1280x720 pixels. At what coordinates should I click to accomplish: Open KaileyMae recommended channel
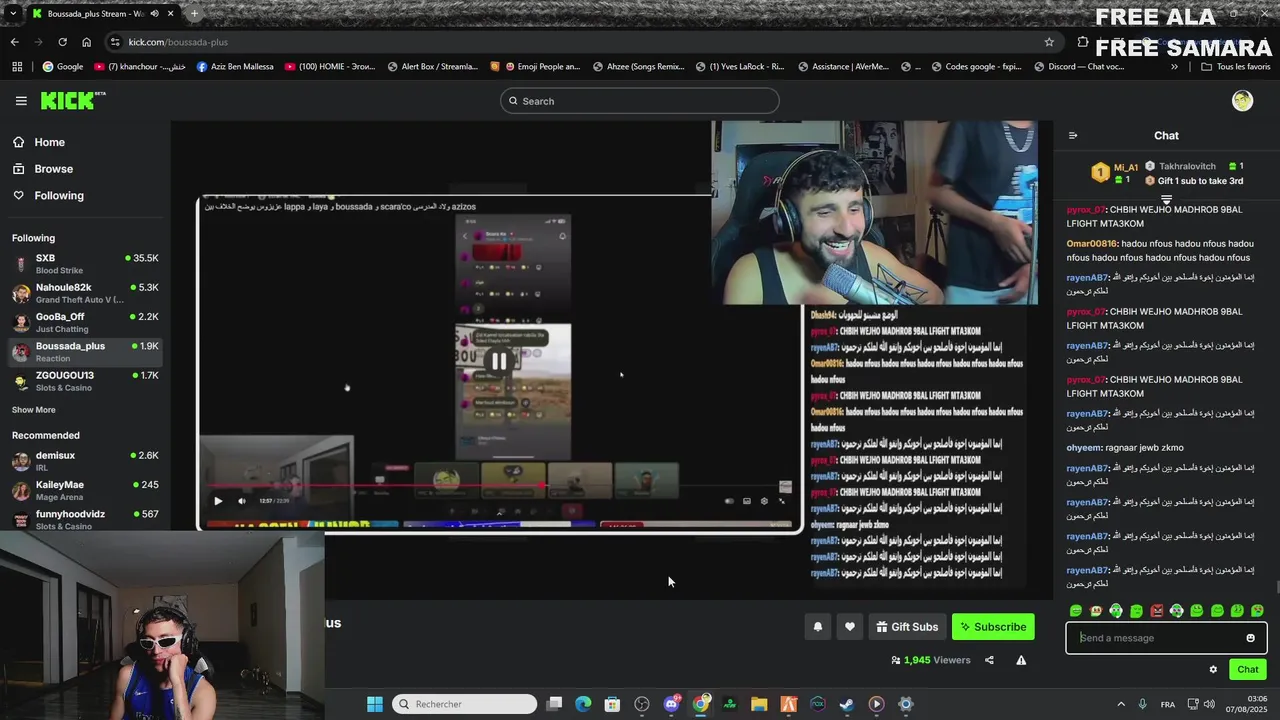coord(85,490)
